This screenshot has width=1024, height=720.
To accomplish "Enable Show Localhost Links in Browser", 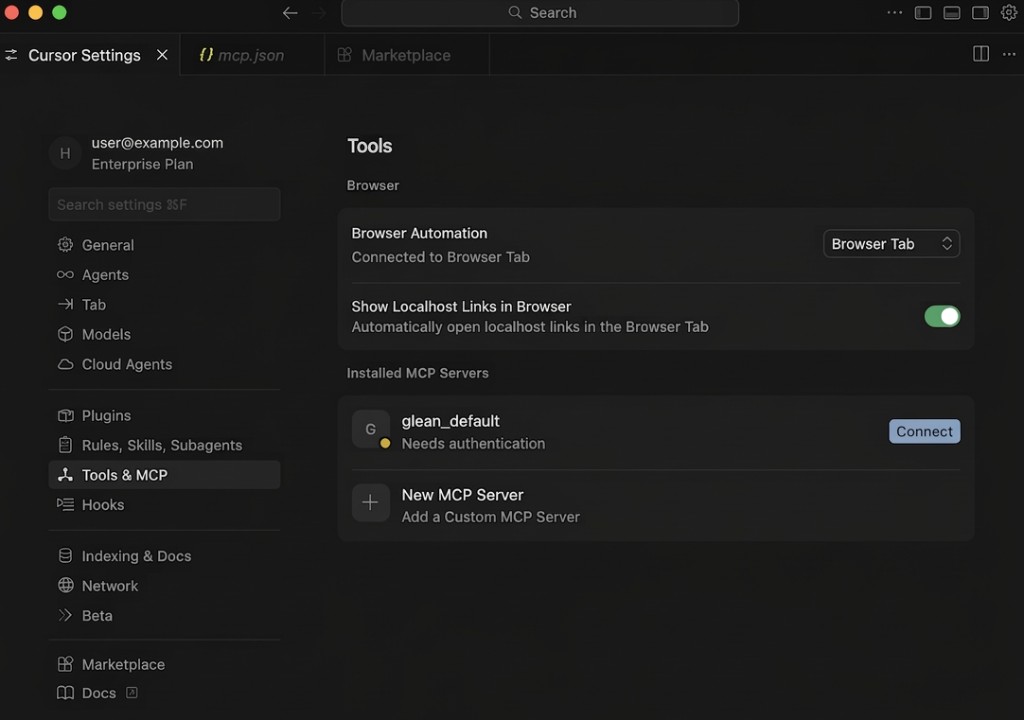I will (941, 316).
